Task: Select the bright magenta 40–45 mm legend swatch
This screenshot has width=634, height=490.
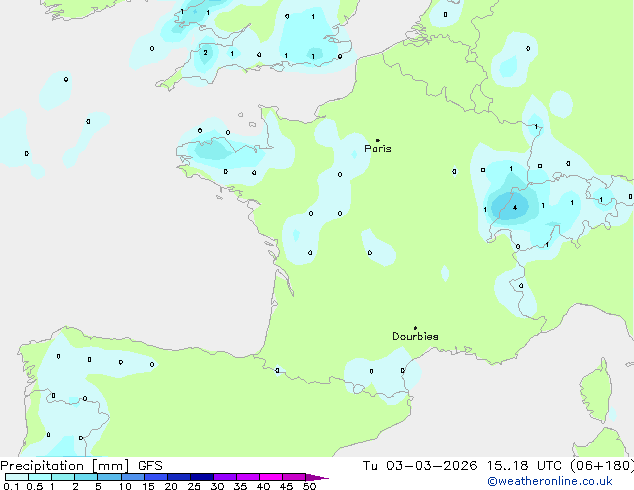Action: [271, 477]
